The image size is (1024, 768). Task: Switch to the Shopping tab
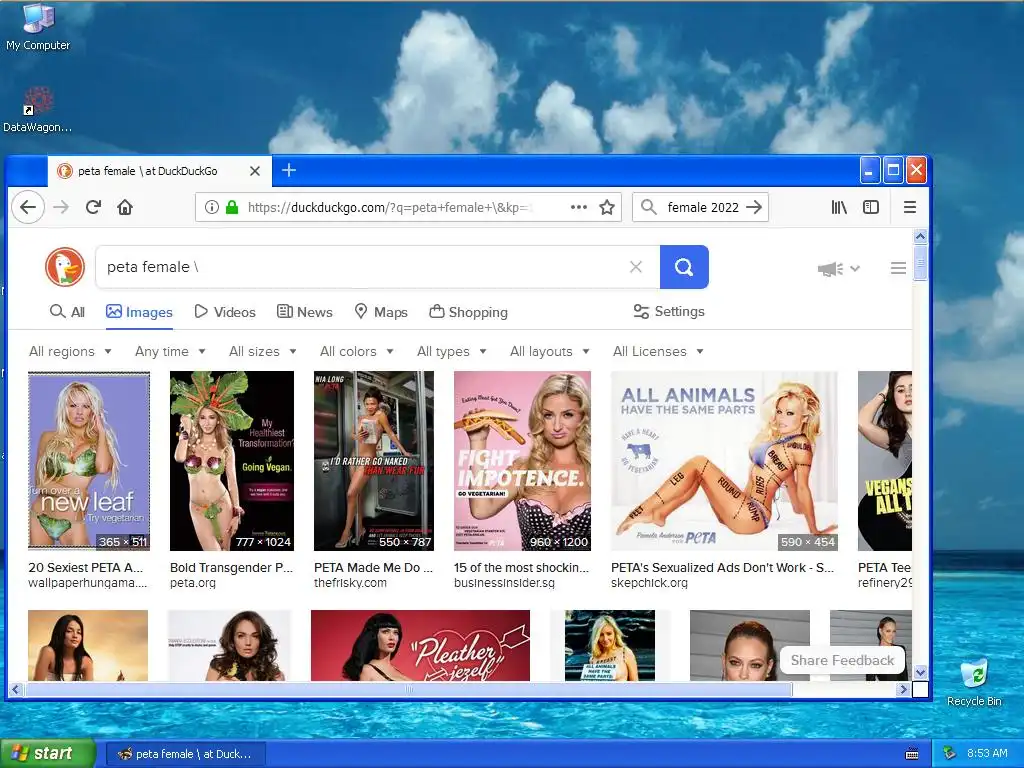point(468,312)
